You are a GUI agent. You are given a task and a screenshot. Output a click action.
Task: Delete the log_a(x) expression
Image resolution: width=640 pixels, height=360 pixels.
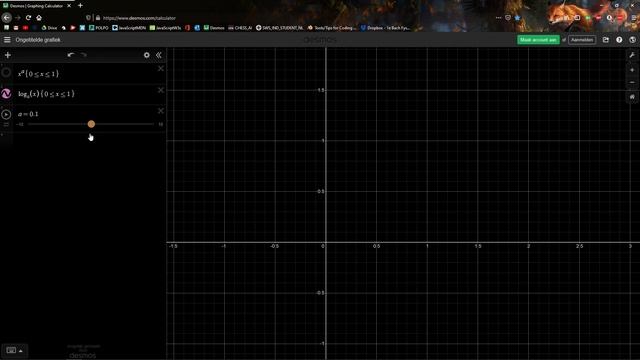[161, 90]
